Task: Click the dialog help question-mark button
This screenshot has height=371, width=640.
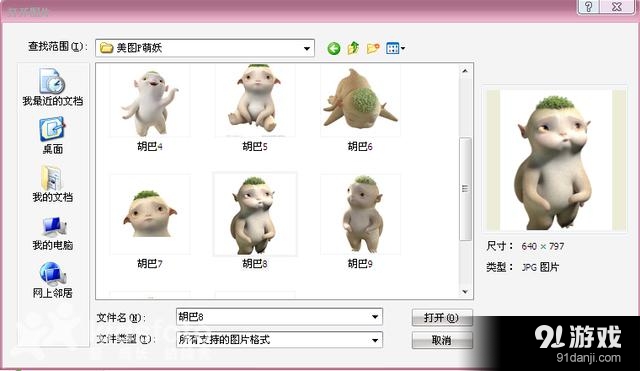Action: (589, 7)
